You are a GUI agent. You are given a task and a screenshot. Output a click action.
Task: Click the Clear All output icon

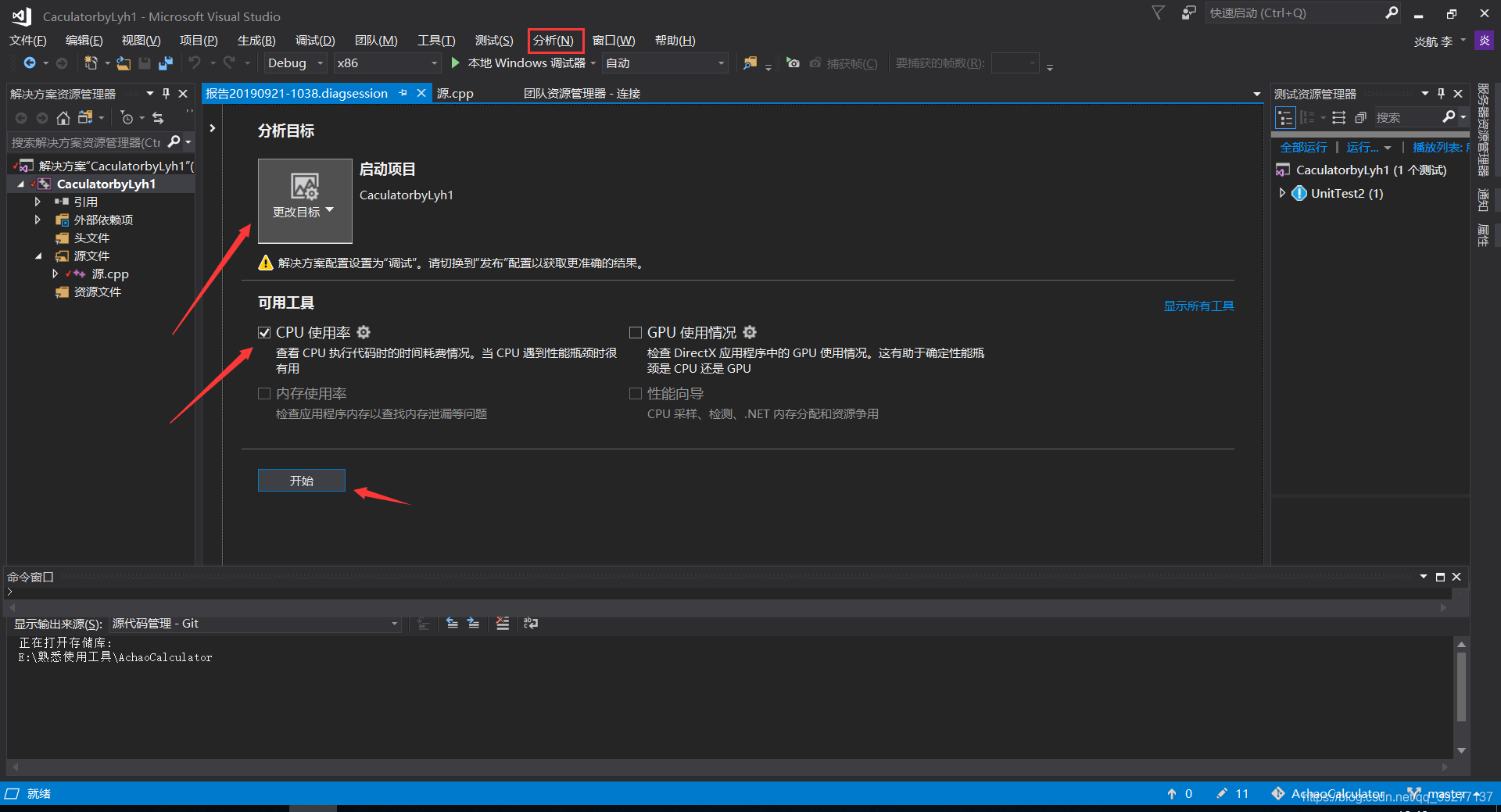pos(503,623)
